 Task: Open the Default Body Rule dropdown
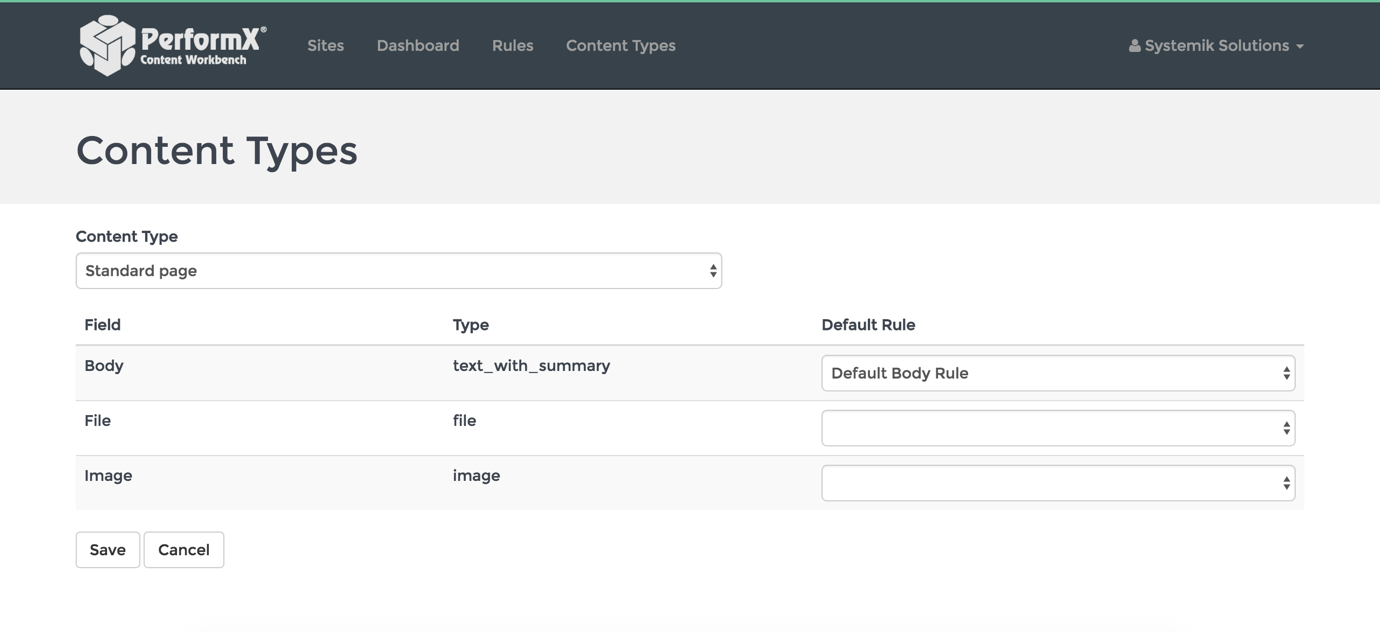coord(1058,372)
